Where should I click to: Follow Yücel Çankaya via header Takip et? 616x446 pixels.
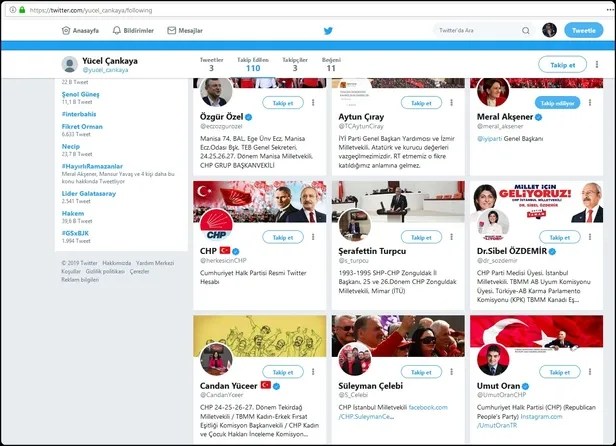[563, 65]
